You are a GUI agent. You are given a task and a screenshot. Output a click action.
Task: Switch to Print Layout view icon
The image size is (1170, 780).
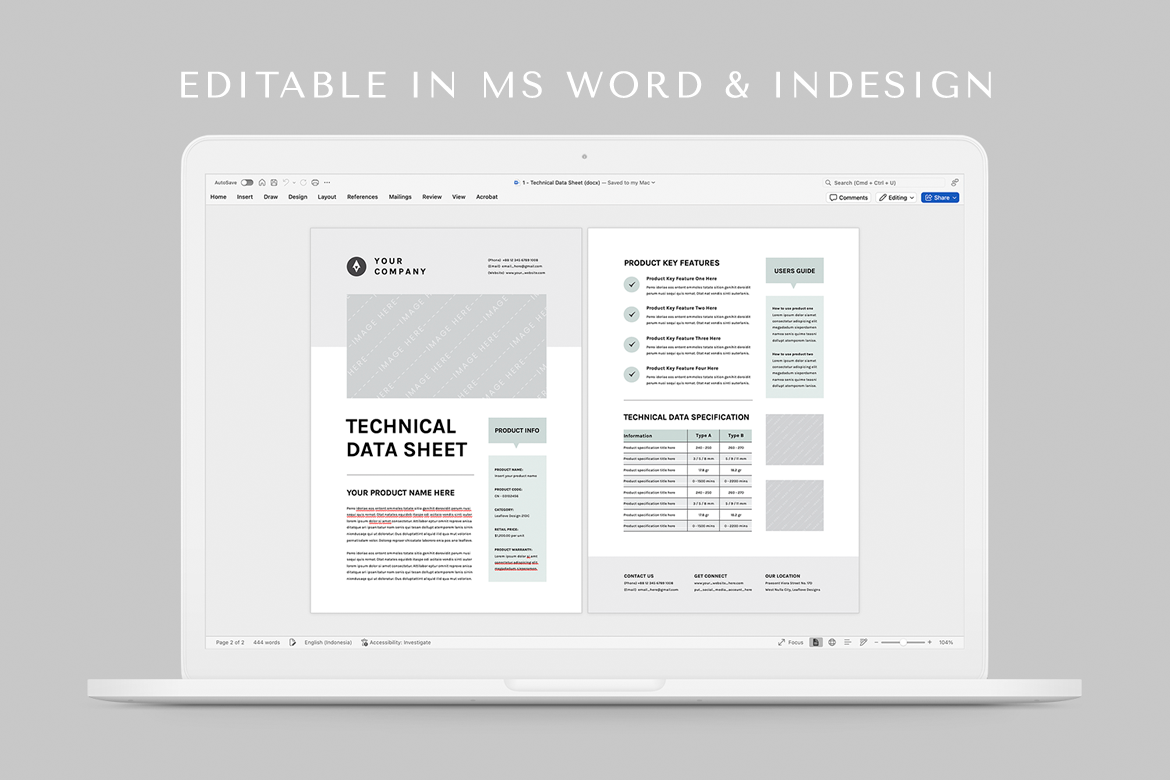click(817, 642)
